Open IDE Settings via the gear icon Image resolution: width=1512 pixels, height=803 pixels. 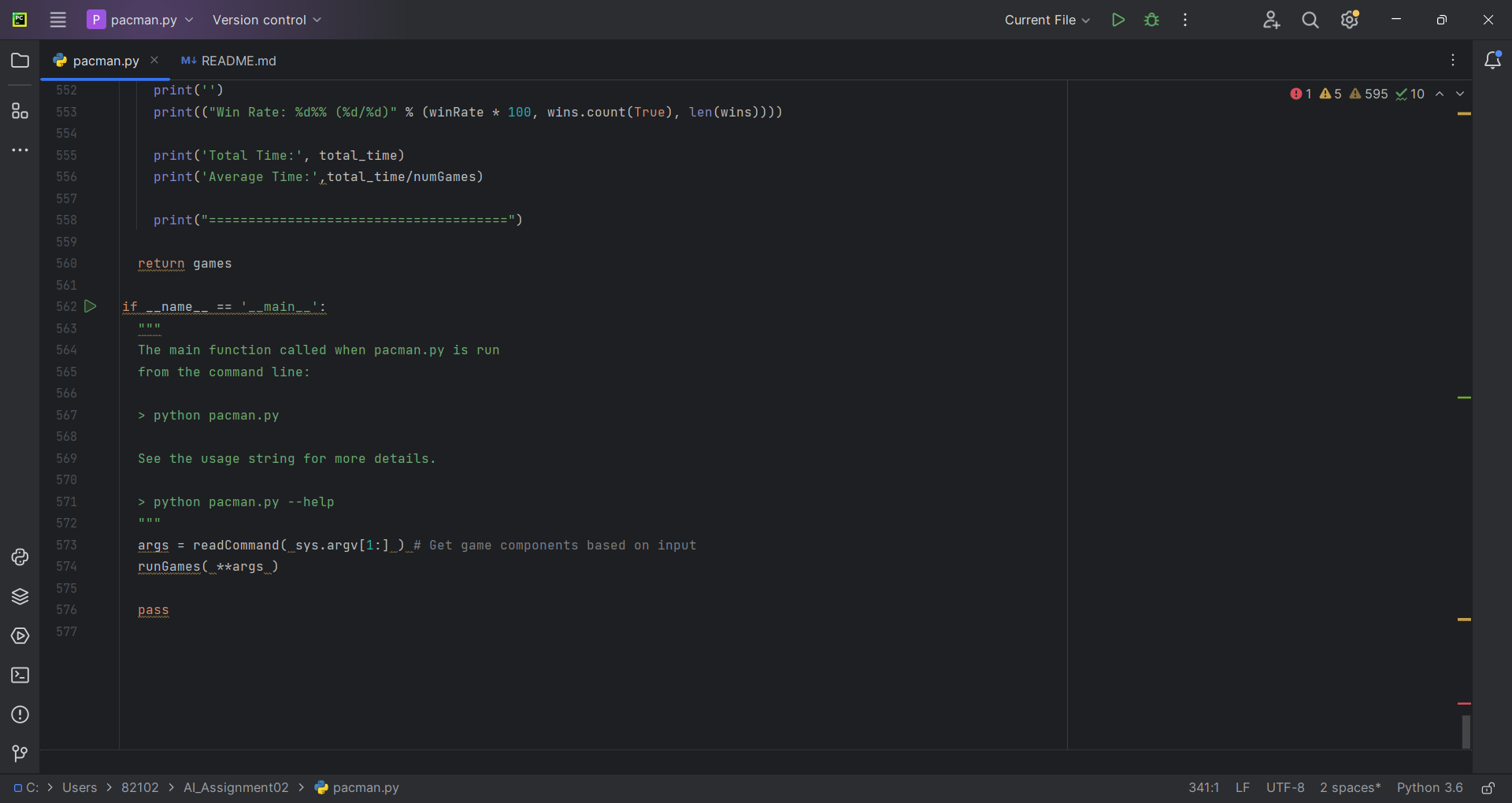(x=1350, y=20)
